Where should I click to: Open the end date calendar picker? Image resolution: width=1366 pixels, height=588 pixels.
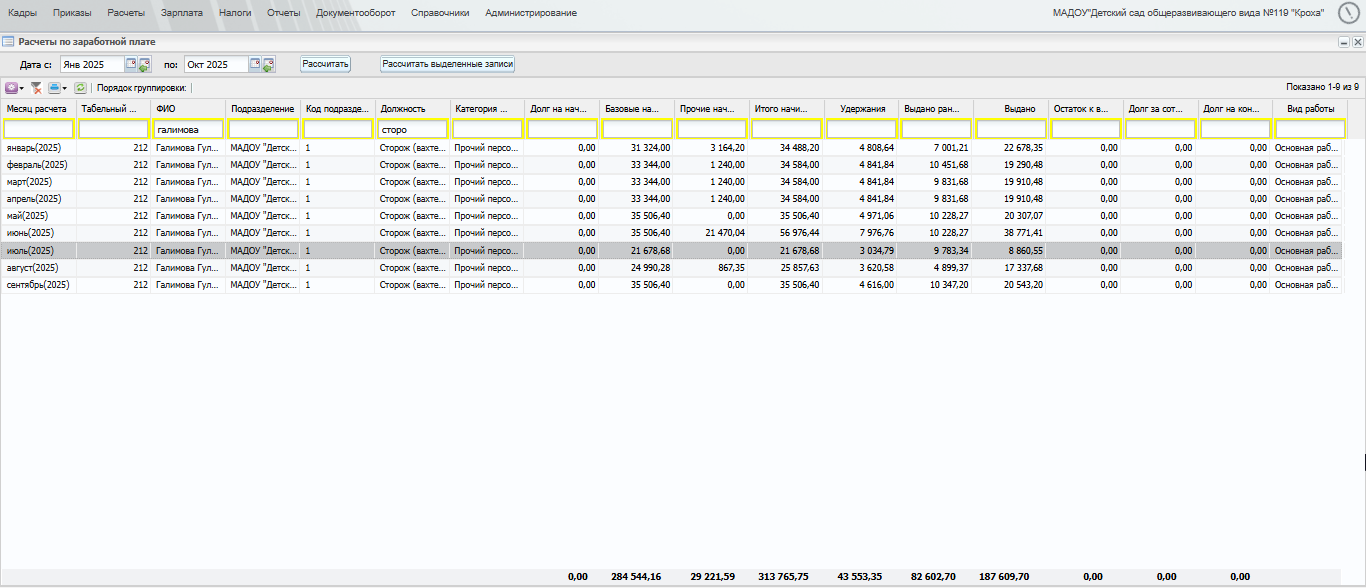[256, 64]
